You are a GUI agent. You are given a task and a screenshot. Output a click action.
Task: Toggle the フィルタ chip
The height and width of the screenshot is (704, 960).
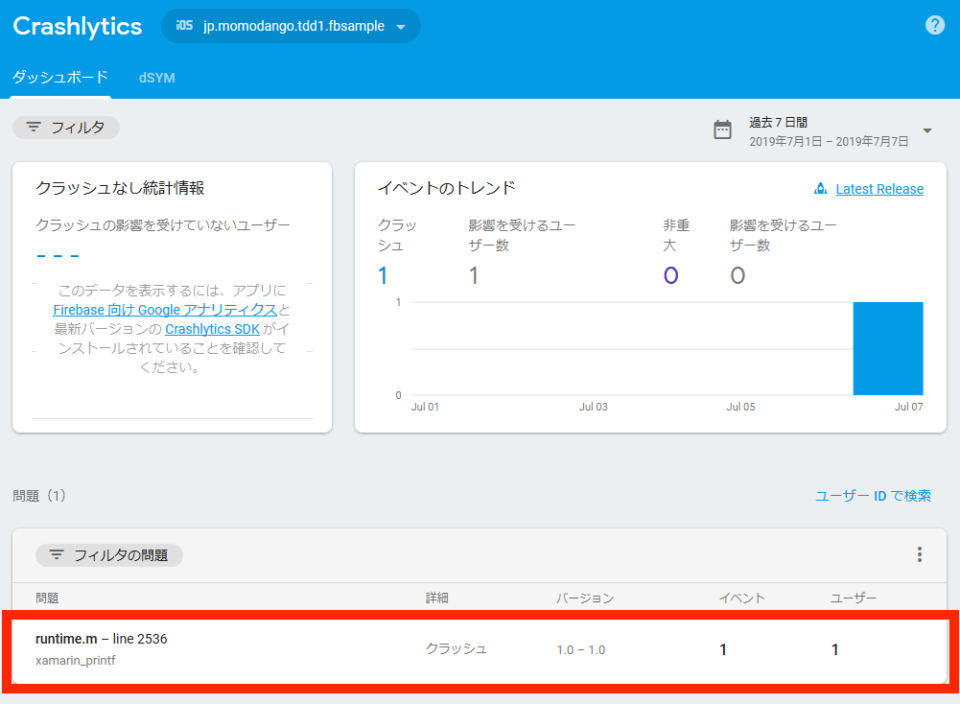tap(66, 127)
